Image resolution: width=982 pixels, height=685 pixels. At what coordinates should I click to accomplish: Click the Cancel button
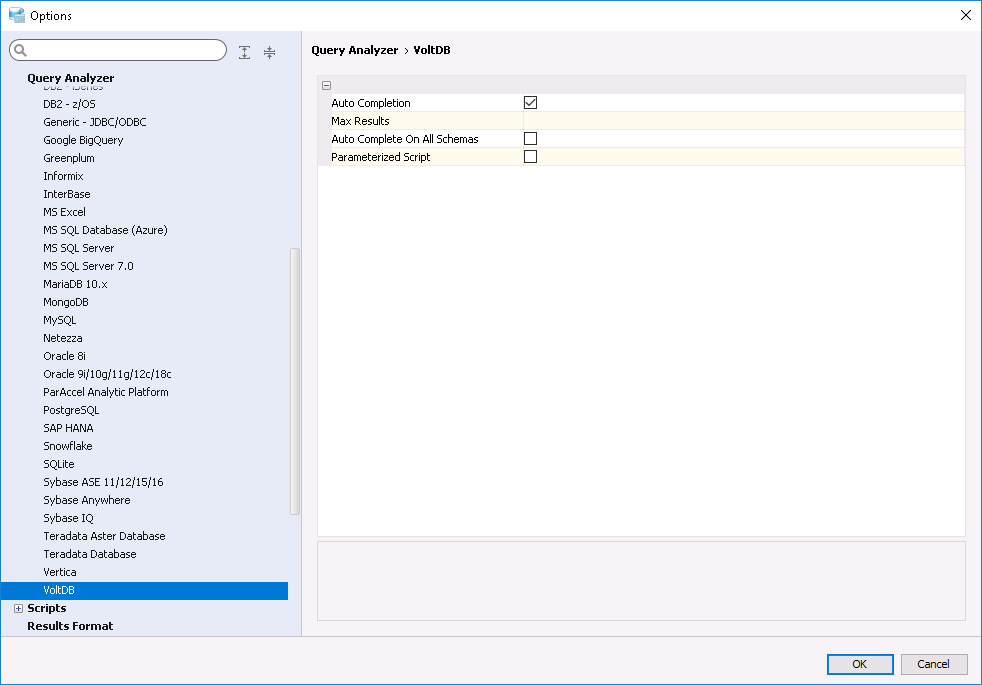coord(933,664)
